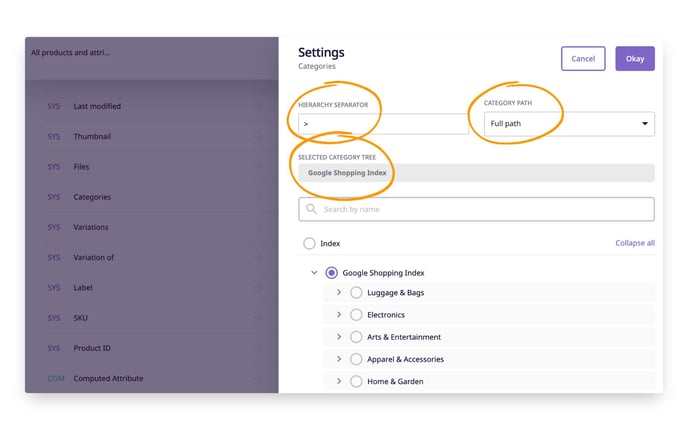Select the Index radio button
The image size is (688, 430).
tap(309, 243)
